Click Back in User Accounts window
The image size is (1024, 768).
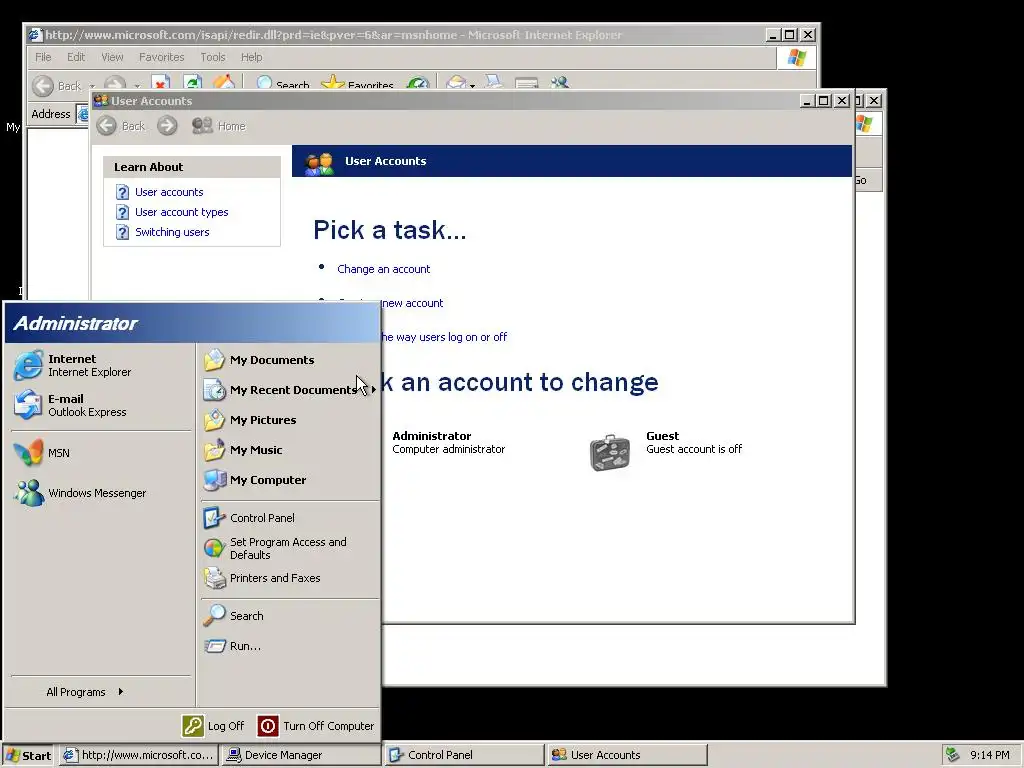click(x=121, y=126)
